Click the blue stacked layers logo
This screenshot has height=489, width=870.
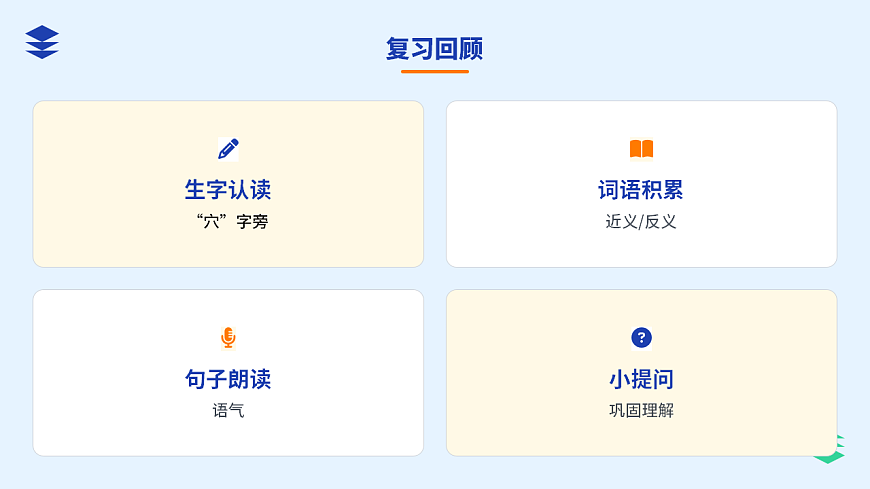(x=42, y=42)
